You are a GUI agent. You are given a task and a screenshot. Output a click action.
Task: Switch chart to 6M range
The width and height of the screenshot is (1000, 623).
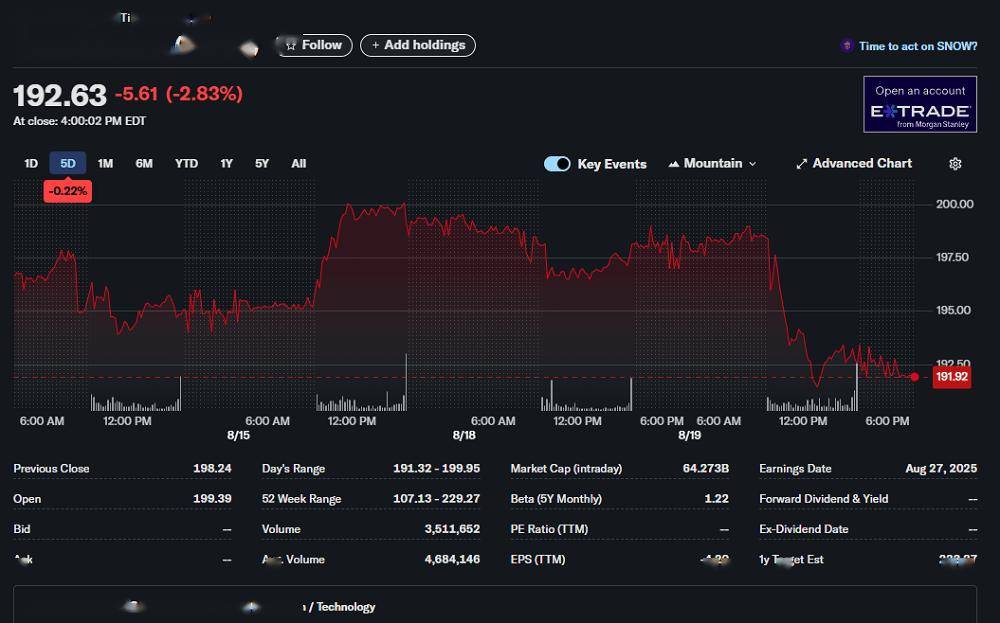click(x=144, y=164)
